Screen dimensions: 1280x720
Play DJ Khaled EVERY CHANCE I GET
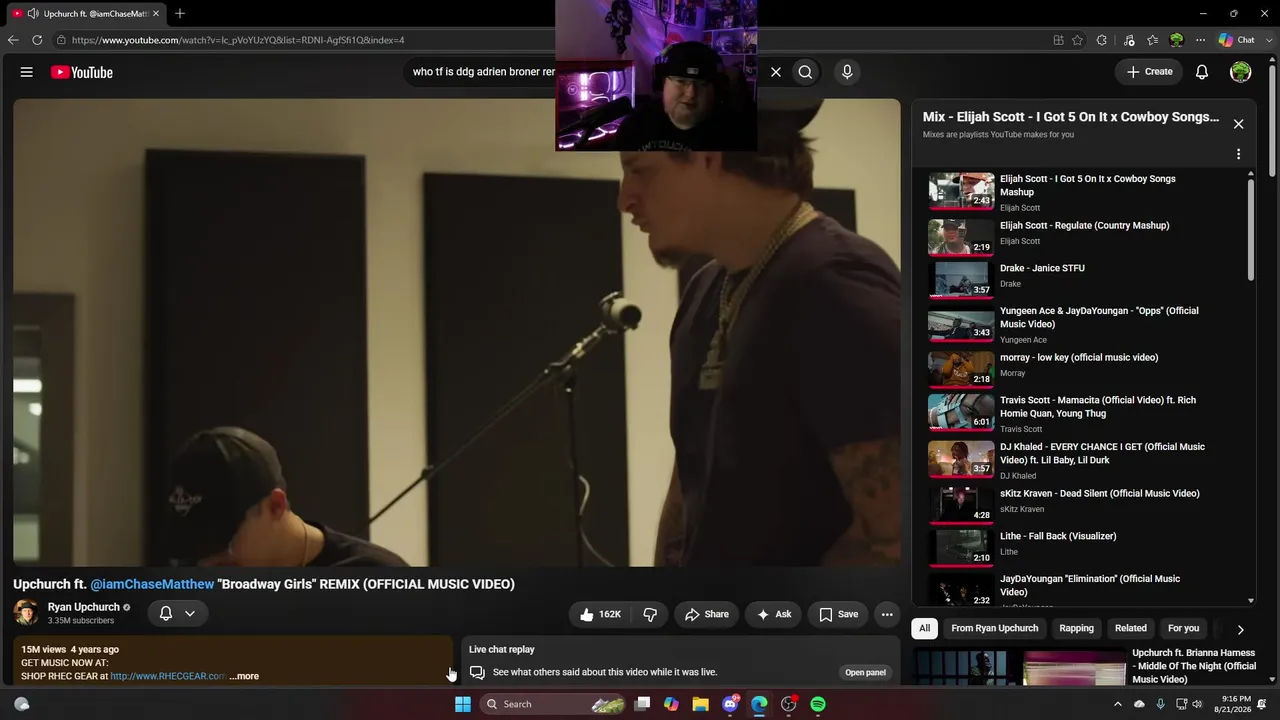click(1085, 460)
